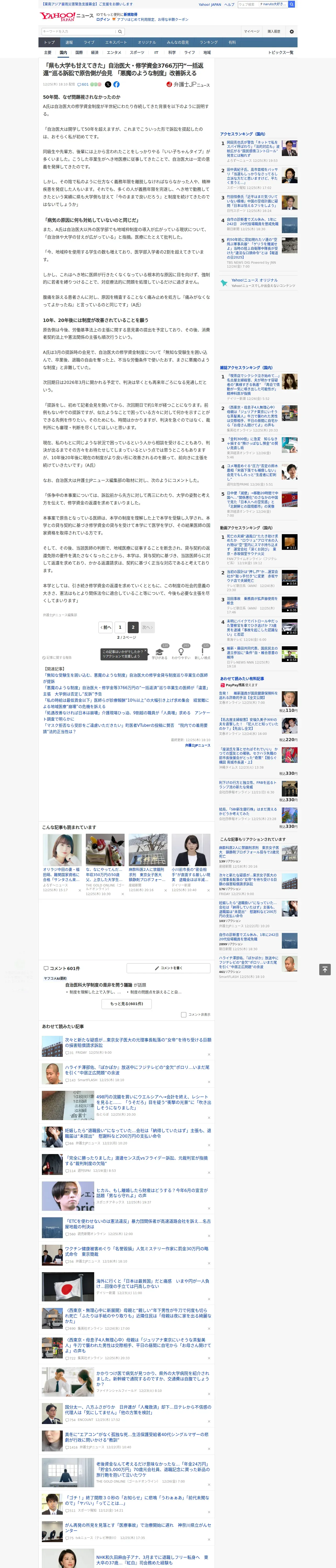Click the ログイン link

(x=103, y=20)
